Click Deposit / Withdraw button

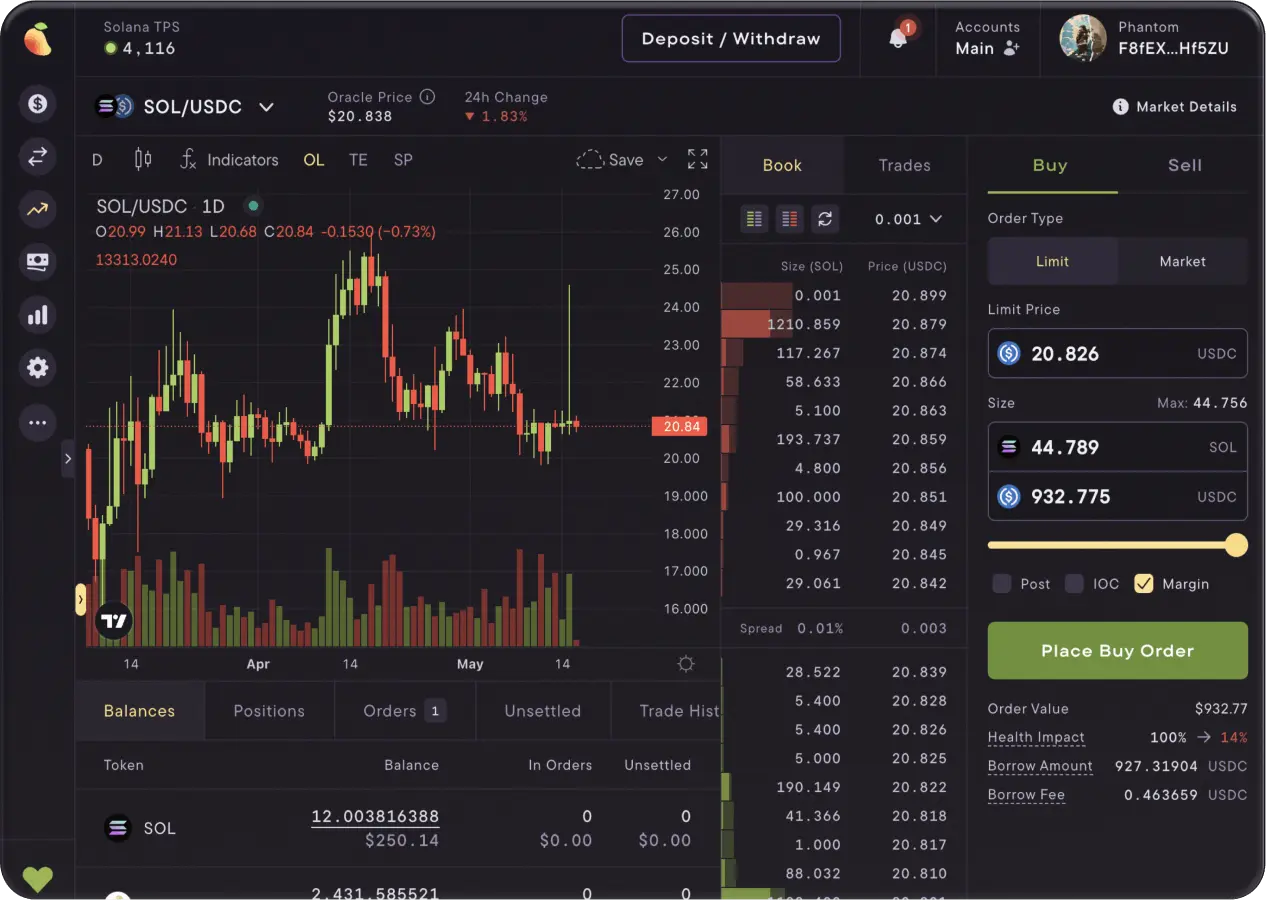click(x=731, y=39)
